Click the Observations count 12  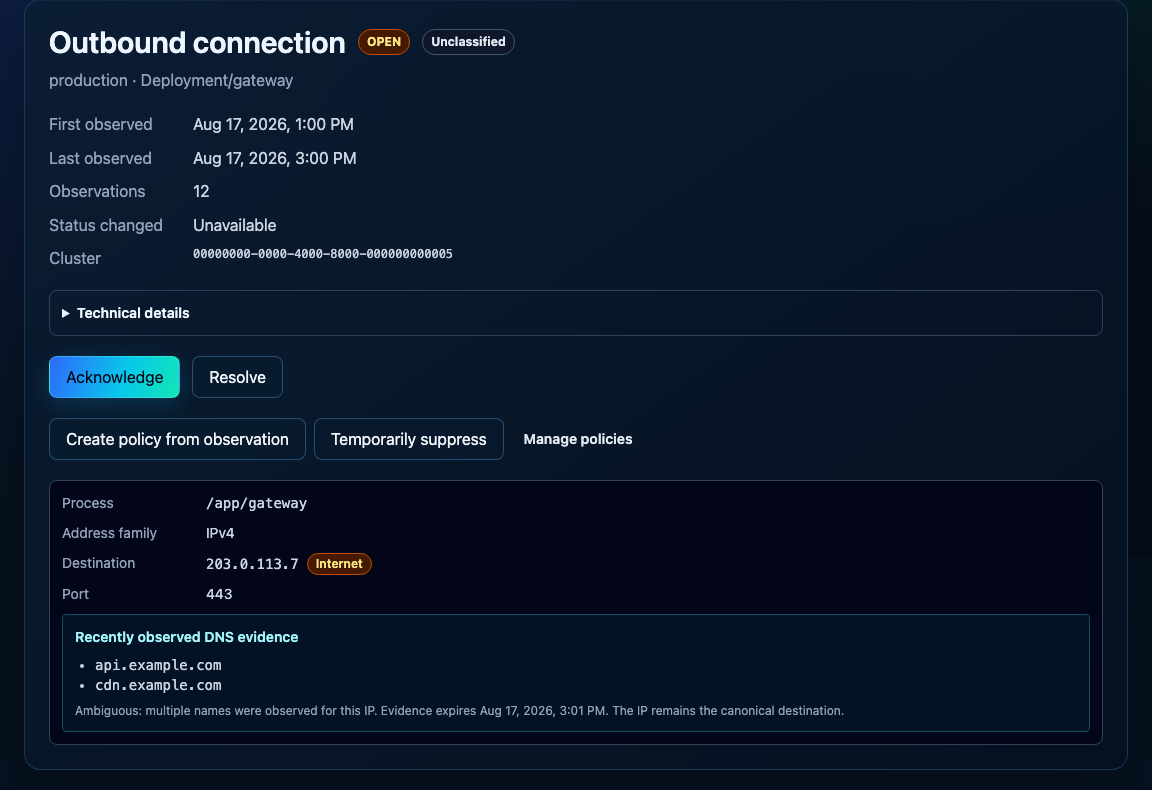click(201, 191)
